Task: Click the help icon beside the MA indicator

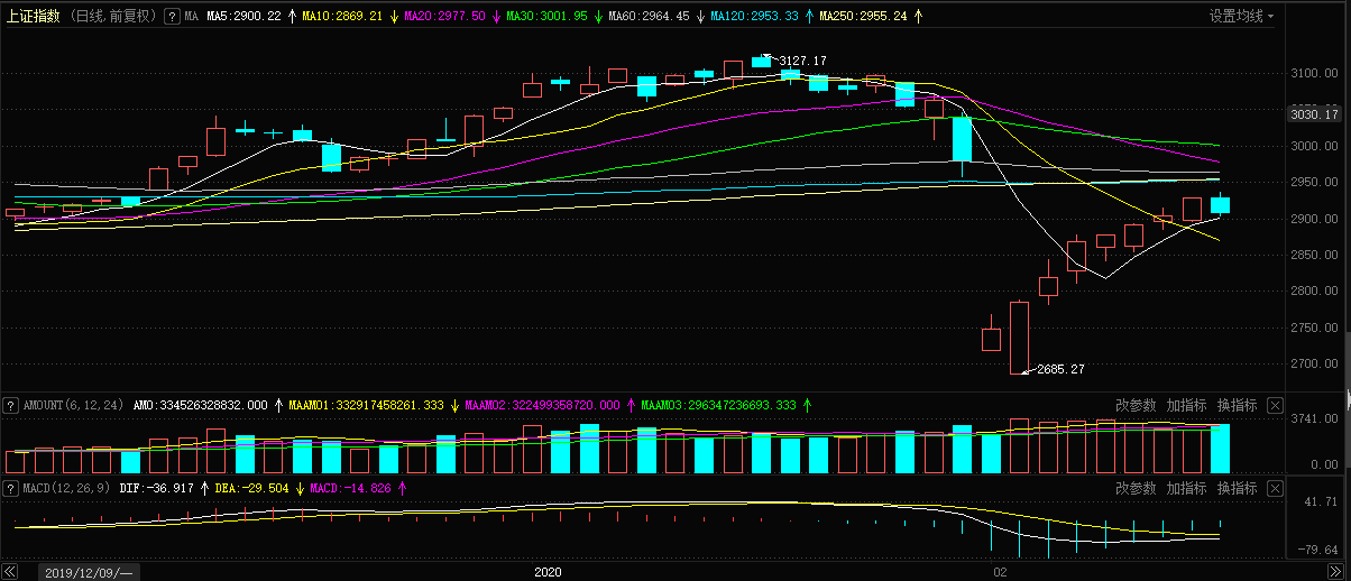Action: coord(173,16)
